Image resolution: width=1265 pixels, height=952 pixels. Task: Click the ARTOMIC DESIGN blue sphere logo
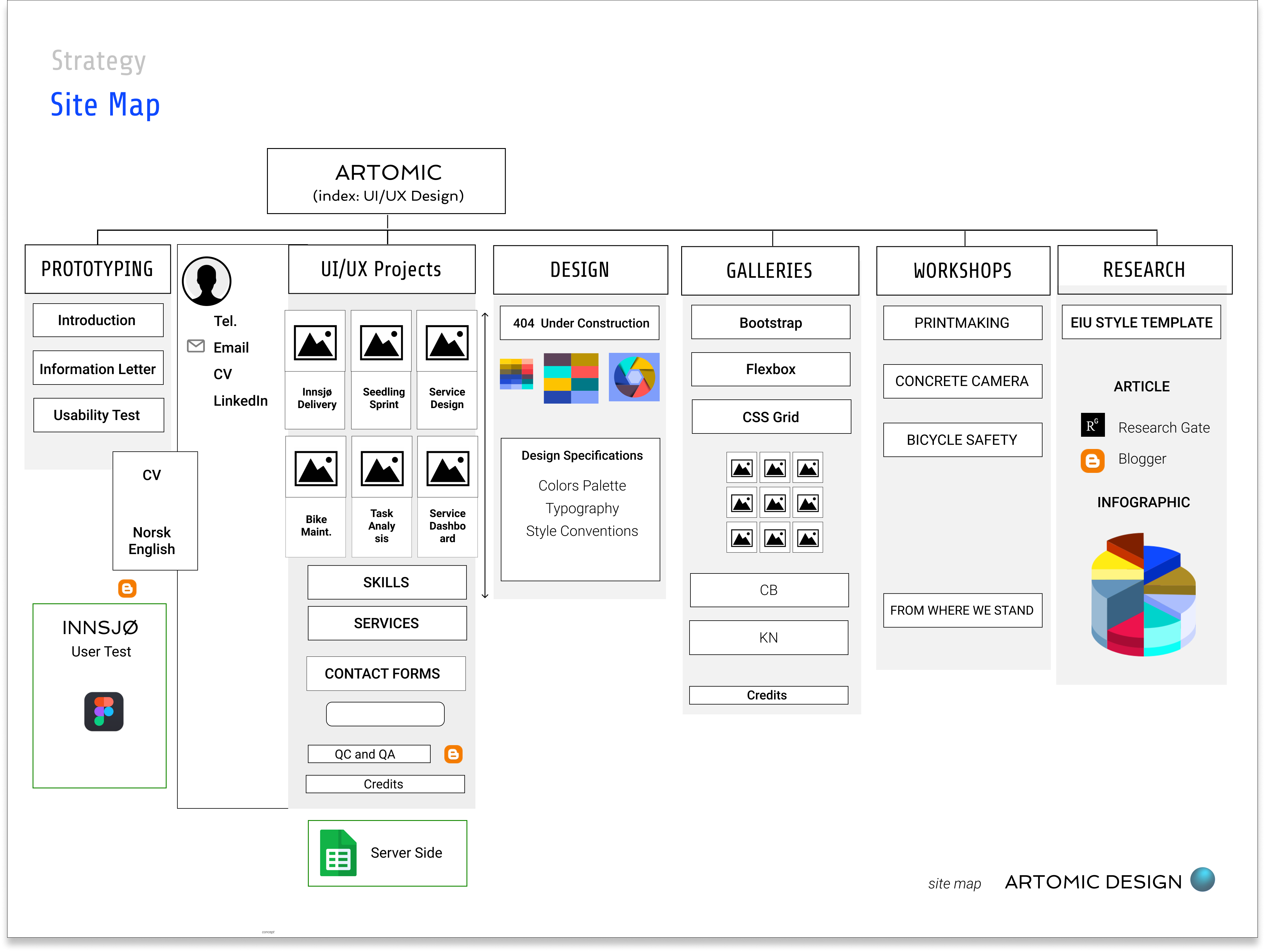tap(1203, 879)
